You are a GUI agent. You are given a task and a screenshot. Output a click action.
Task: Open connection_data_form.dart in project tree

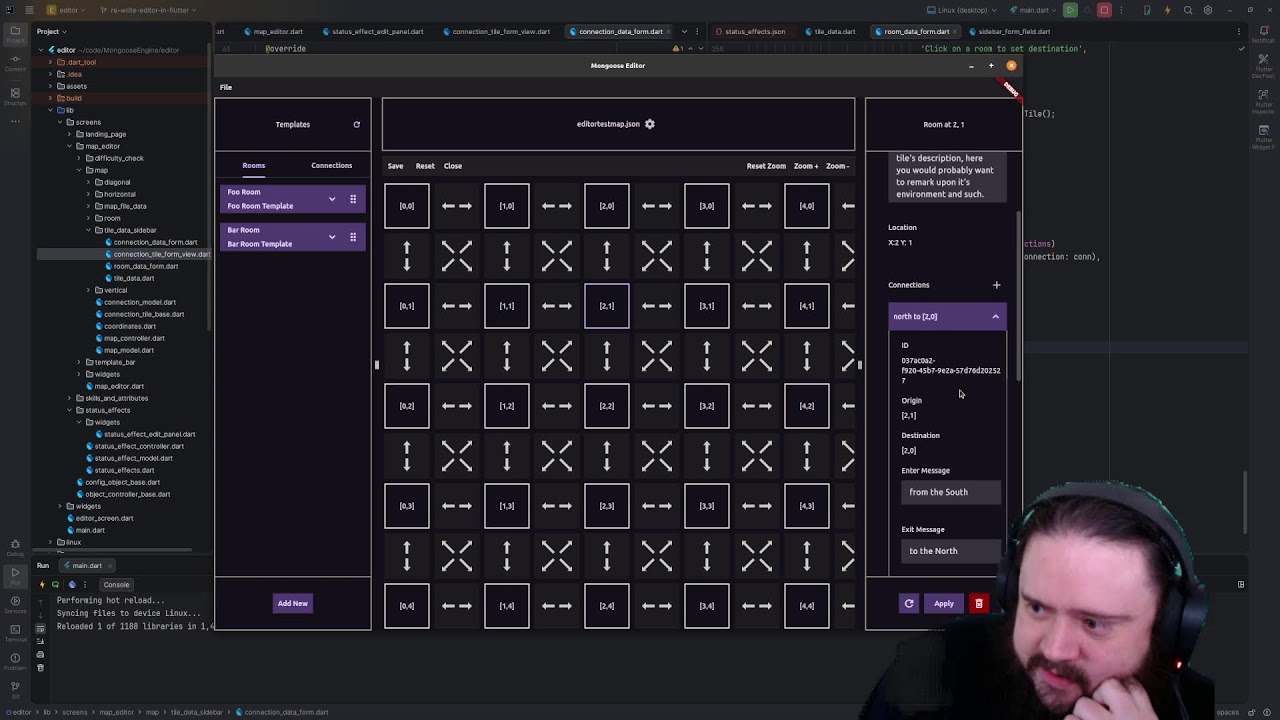(155, 242)
